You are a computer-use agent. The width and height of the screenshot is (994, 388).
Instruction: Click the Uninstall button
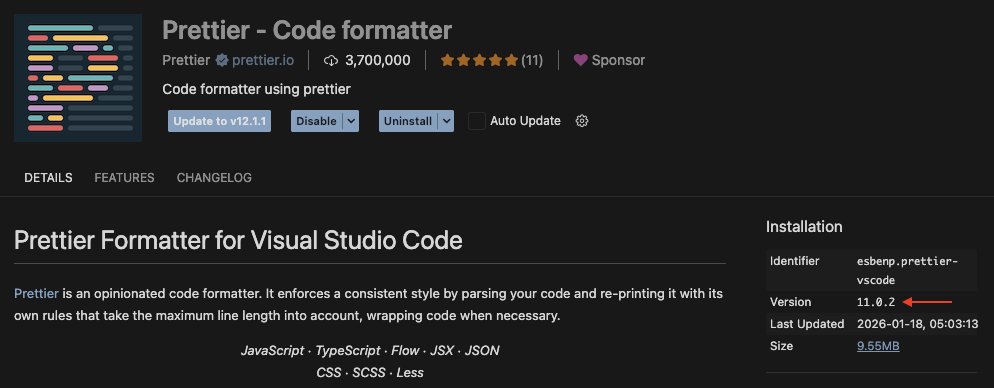408,121
